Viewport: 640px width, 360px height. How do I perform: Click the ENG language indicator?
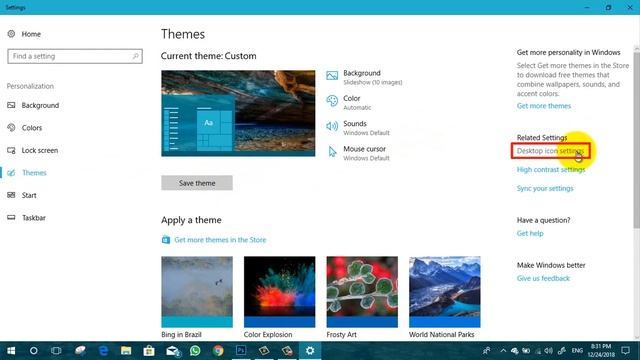click(x=577, y=351)
